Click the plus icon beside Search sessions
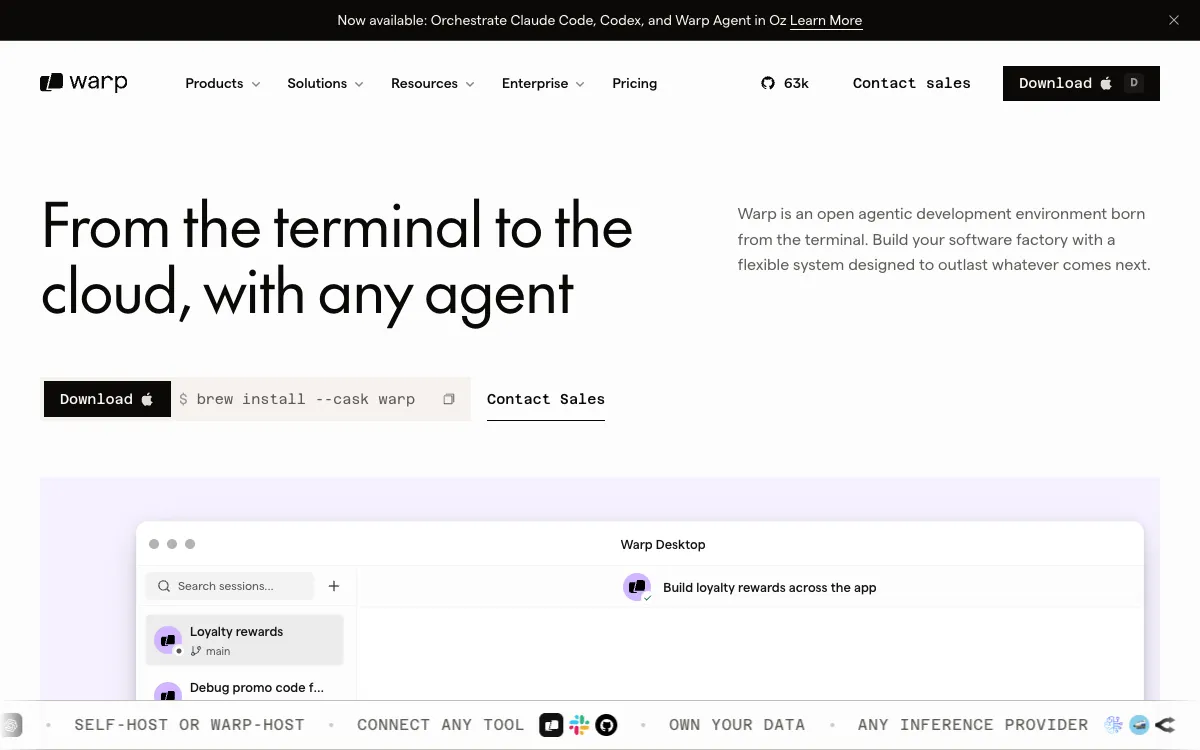1200x750 pixels. [334, 586]
